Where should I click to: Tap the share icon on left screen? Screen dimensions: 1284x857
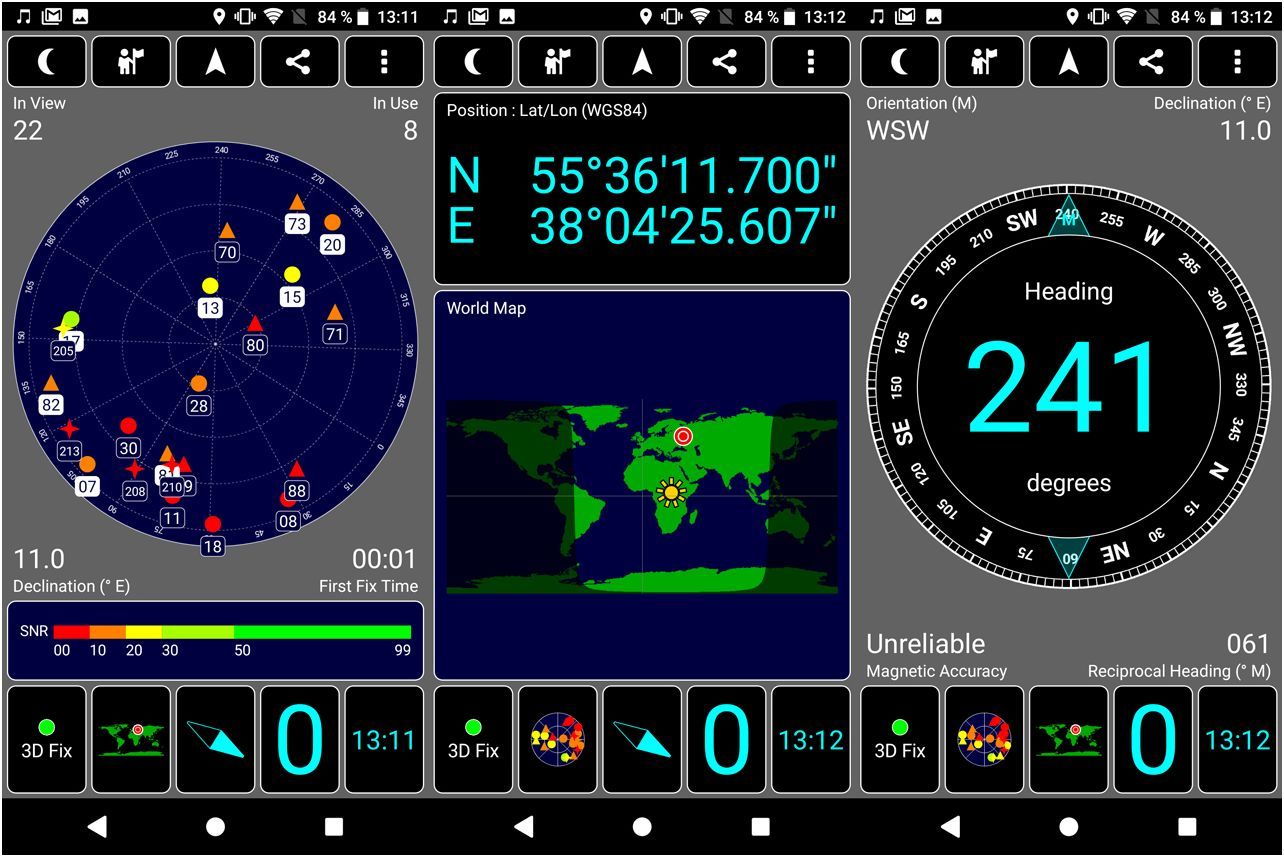coord(299,62)
